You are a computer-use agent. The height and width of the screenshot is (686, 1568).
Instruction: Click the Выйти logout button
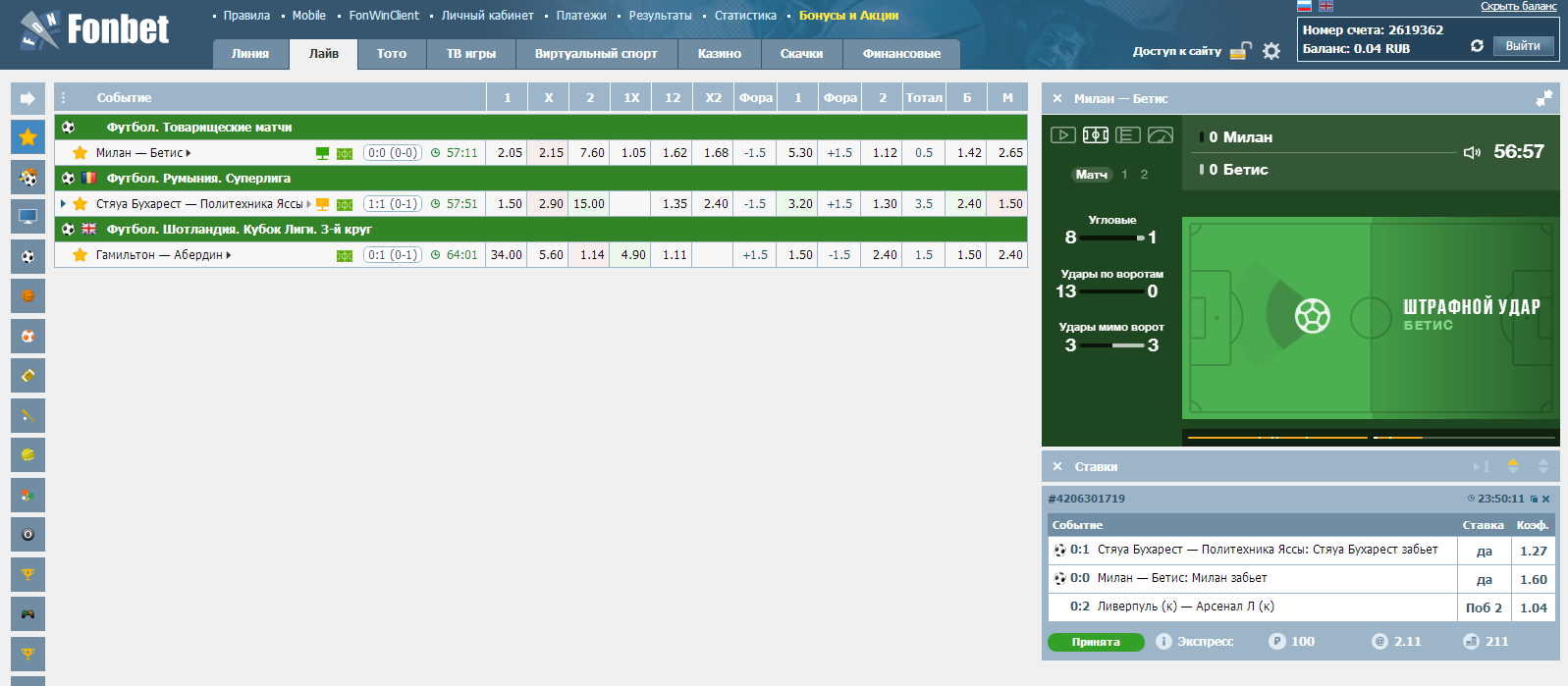1522,46
